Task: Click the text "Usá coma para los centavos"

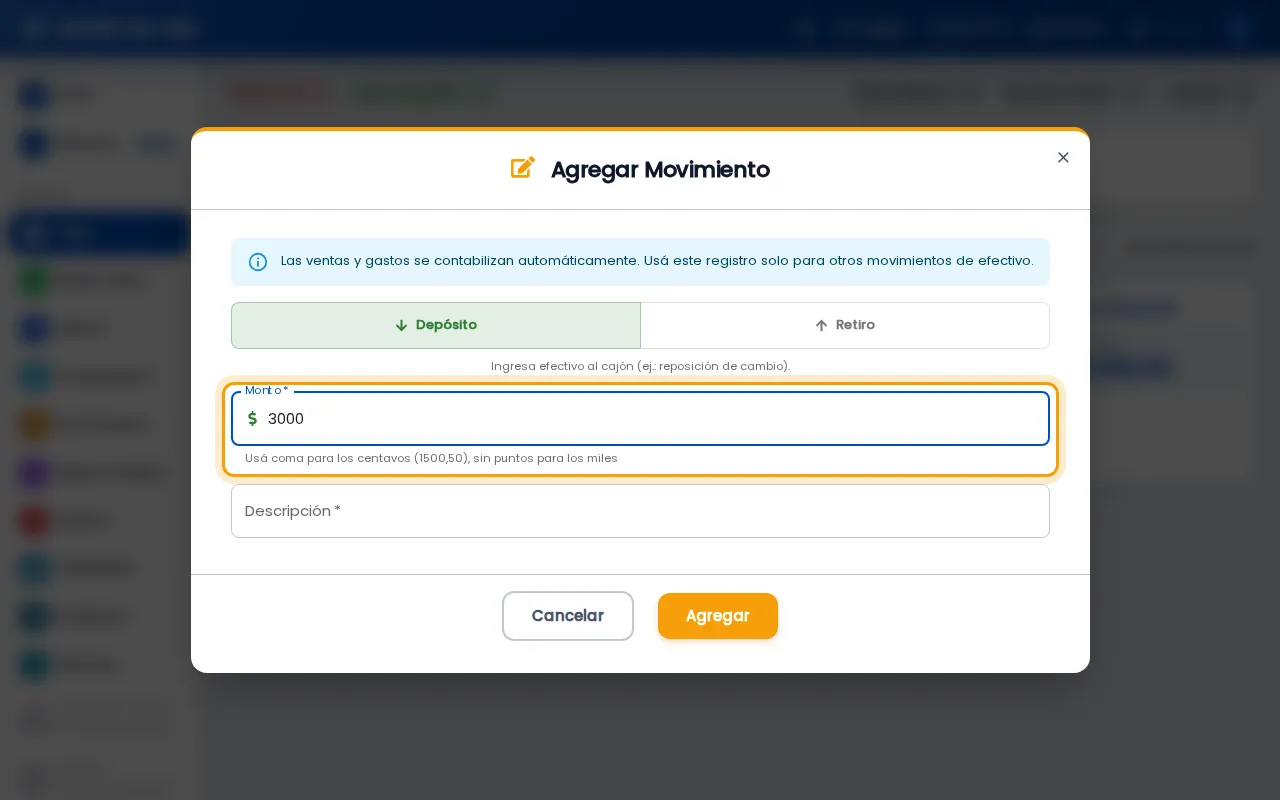Action: pyautogui.click(x=328, y=458)
